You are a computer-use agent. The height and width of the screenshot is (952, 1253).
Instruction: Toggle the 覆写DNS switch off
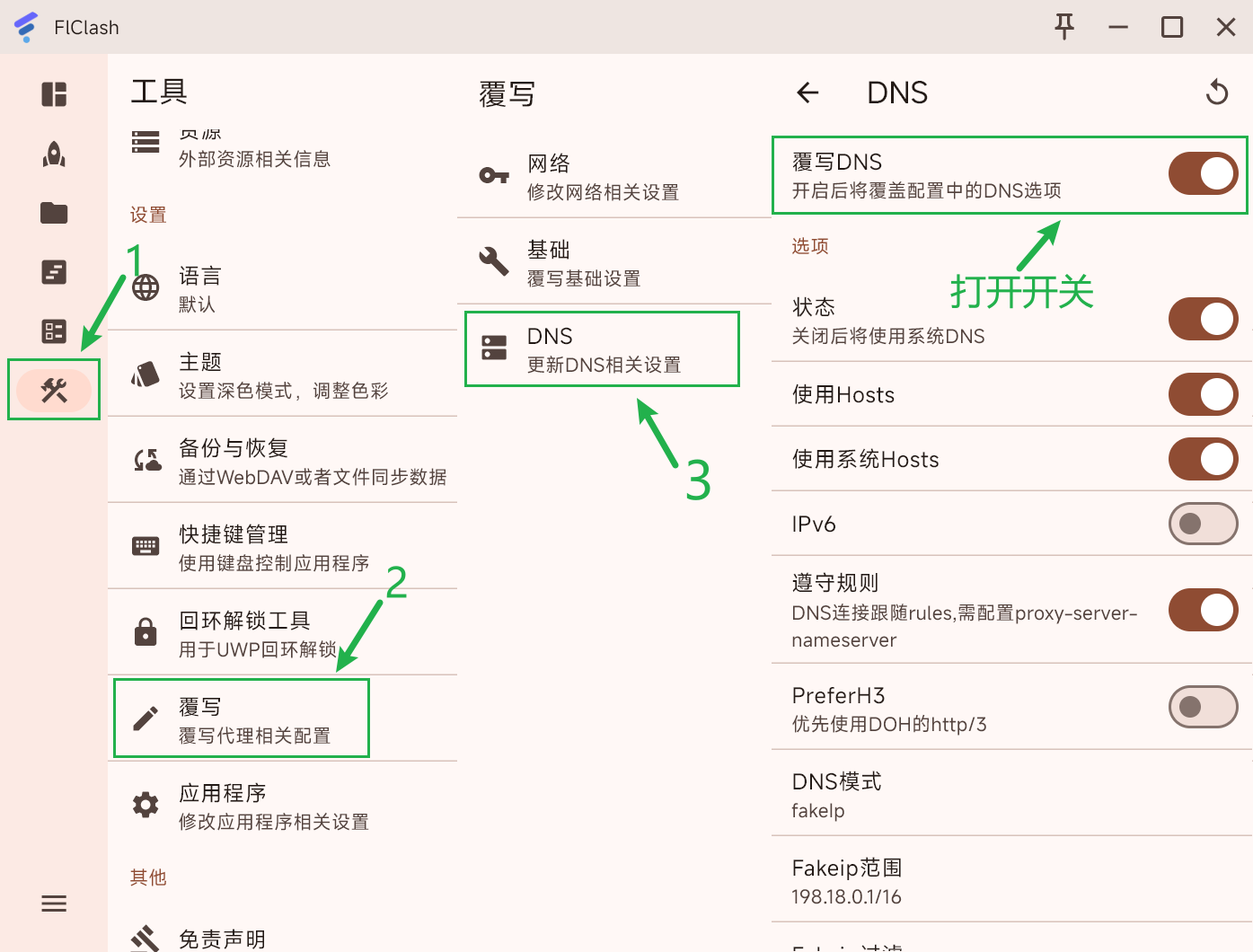pos(1203,174)
